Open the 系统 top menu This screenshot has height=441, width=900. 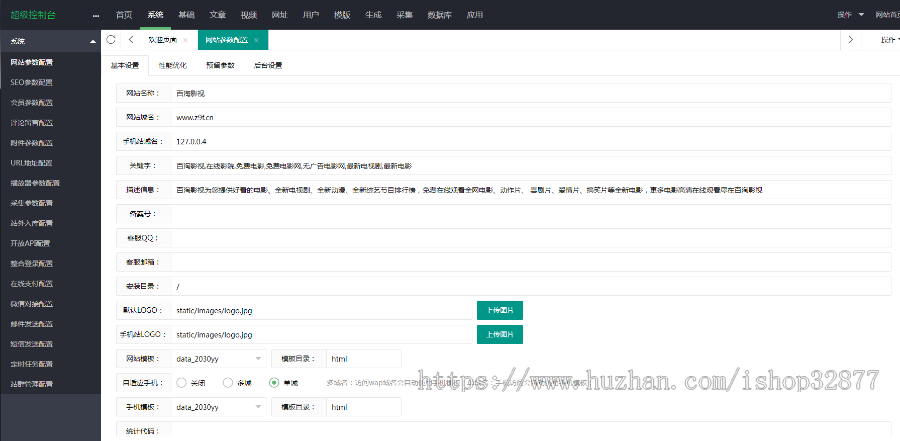(x=155, y=15)
